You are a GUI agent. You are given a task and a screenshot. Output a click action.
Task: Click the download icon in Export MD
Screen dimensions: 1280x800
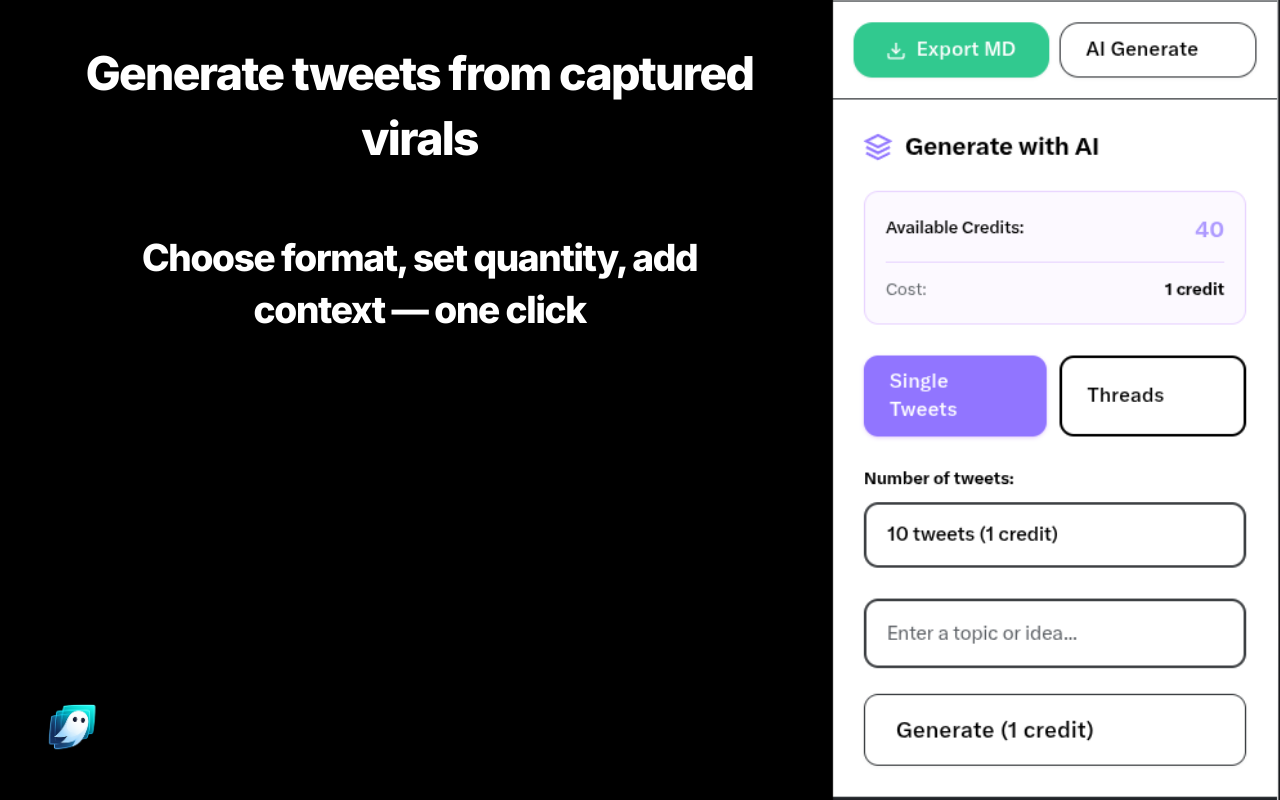pyautogui.click(x=896, y=50)
